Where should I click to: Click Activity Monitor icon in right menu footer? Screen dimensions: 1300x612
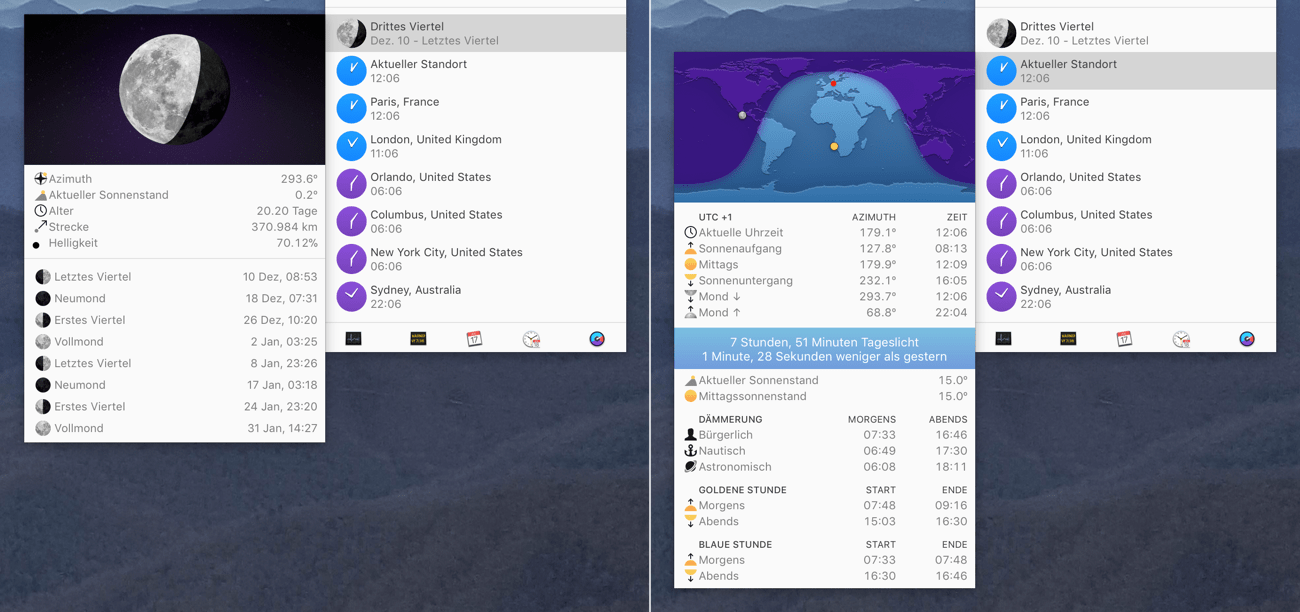tap(1004, 339)
